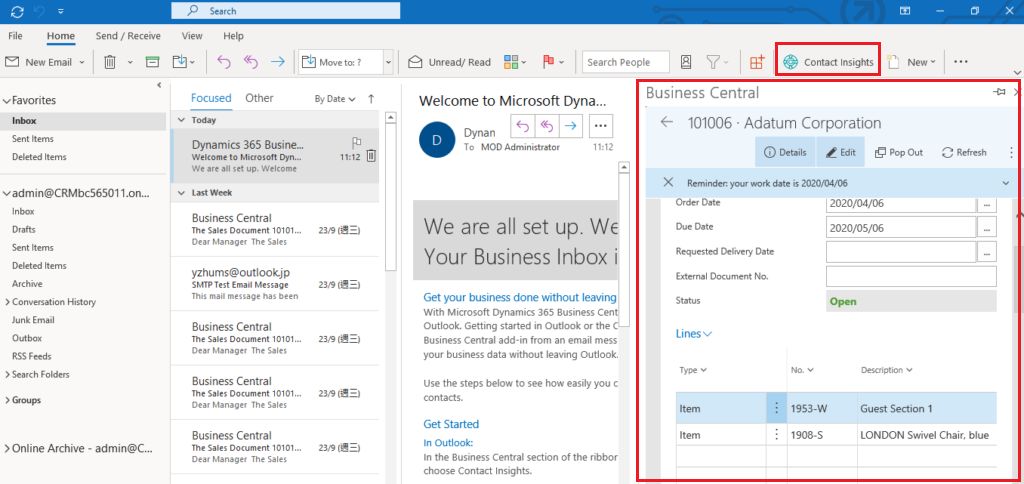Open the New Email dropdown arrow
Screen dimensions: 1024x484
[x=82, y=62]
